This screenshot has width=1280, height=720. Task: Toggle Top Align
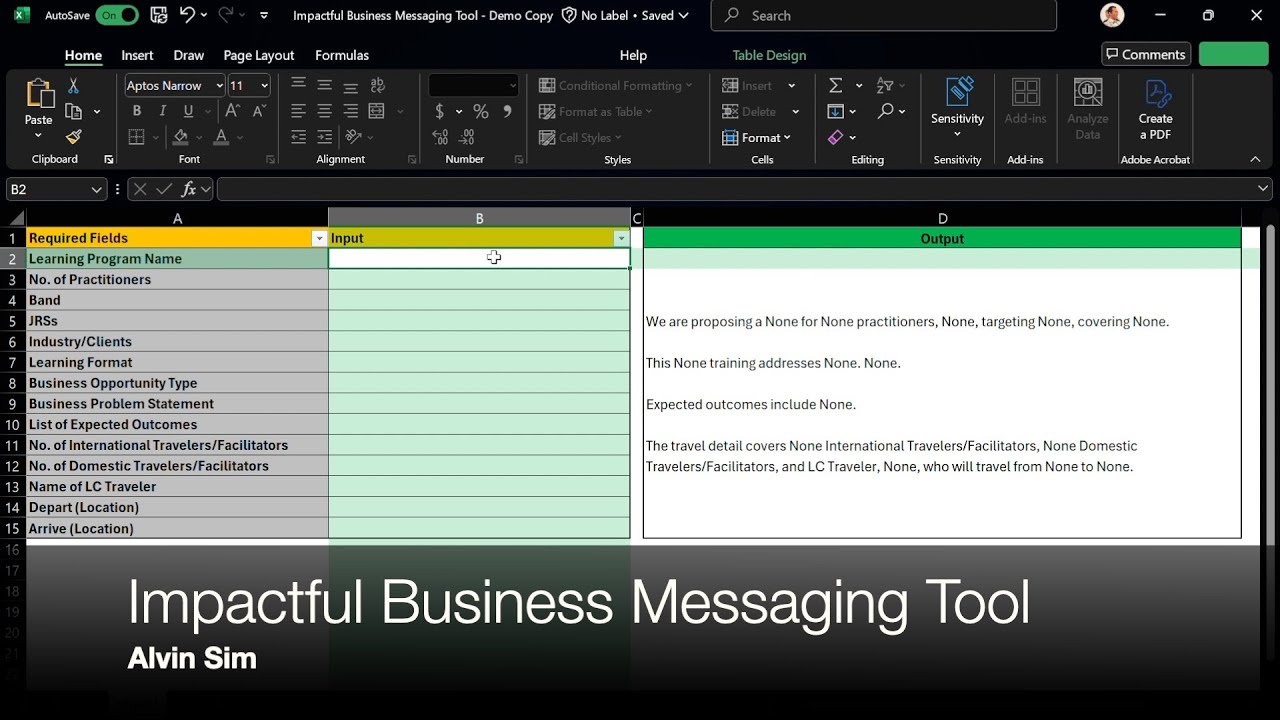pos(298,86)
